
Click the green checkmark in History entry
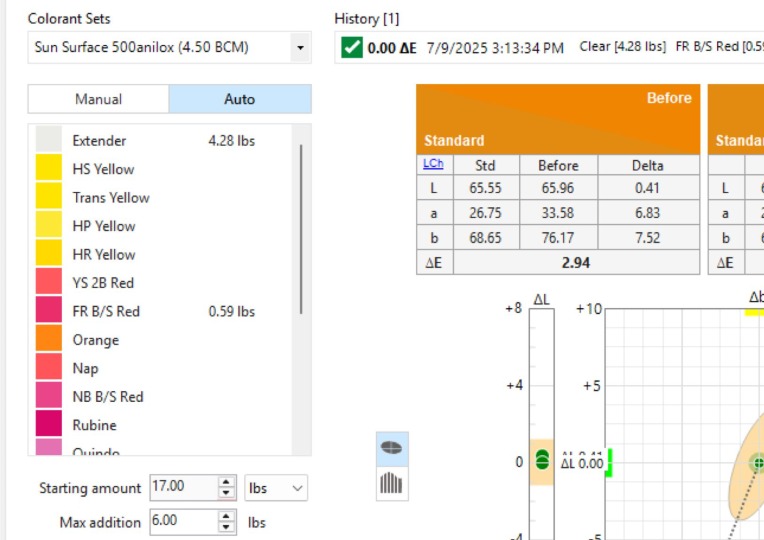(x=351, y=47)
